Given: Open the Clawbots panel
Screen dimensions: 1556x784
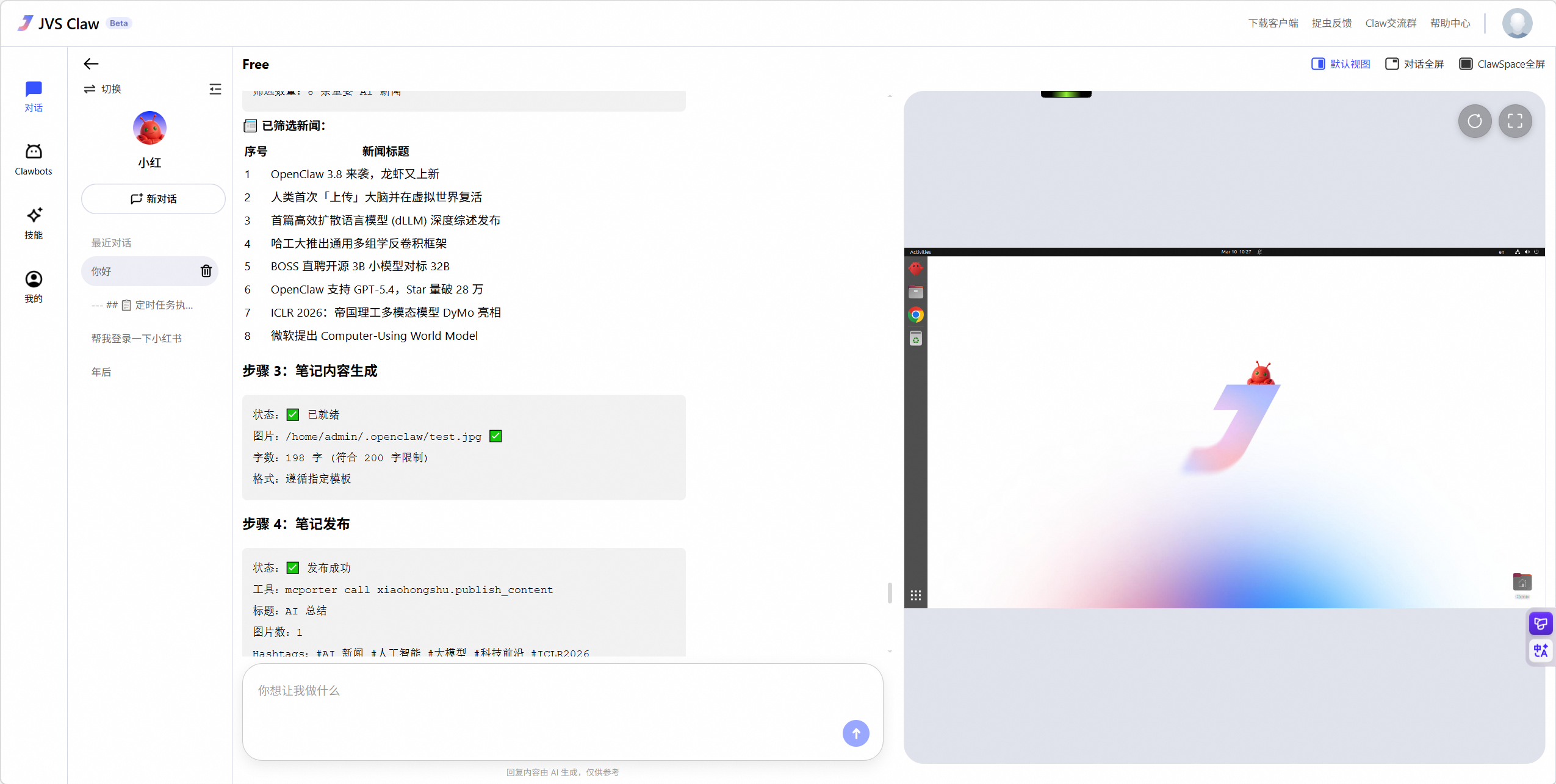Looking at the screenshot, I should click(34, 157).
